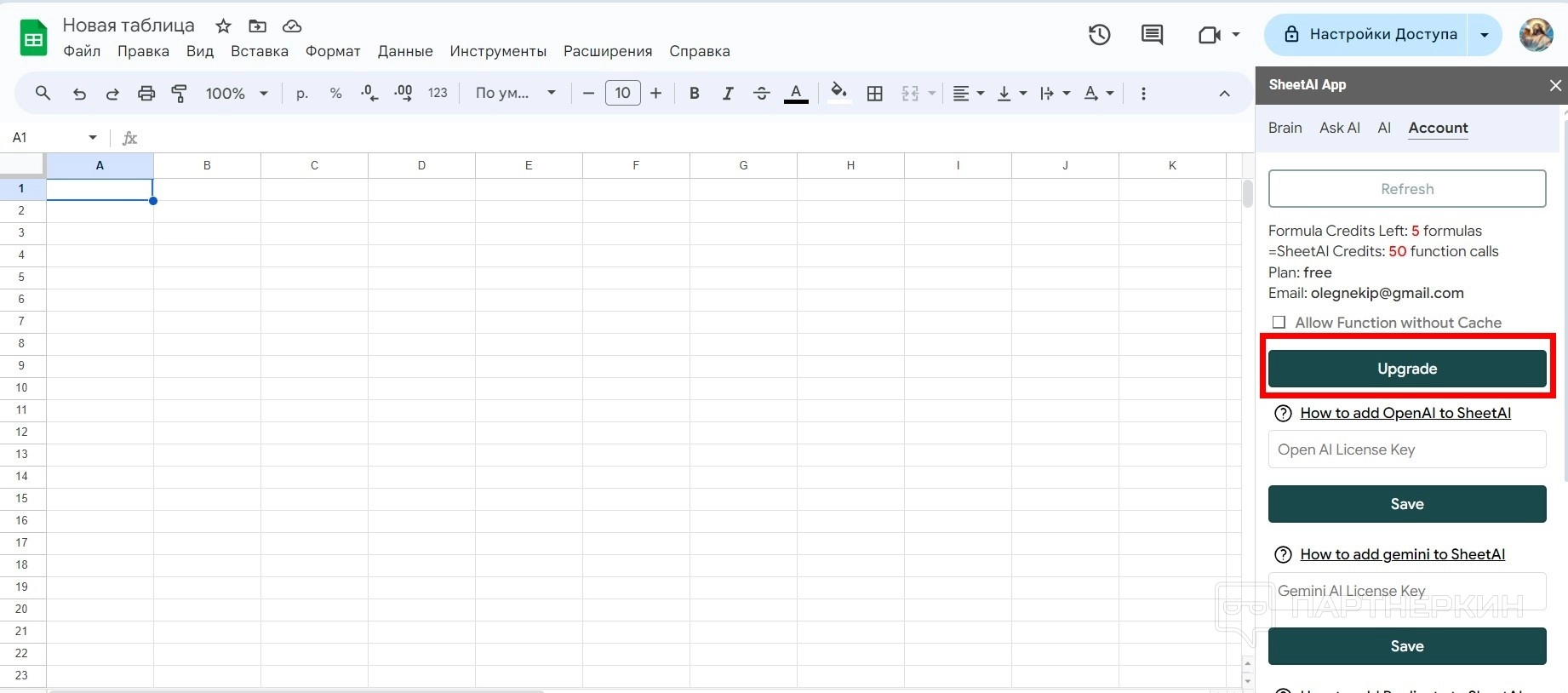Open the text rotation dropdown
Viewport: 1568px width, 693px height.
tap(1098, 94)
